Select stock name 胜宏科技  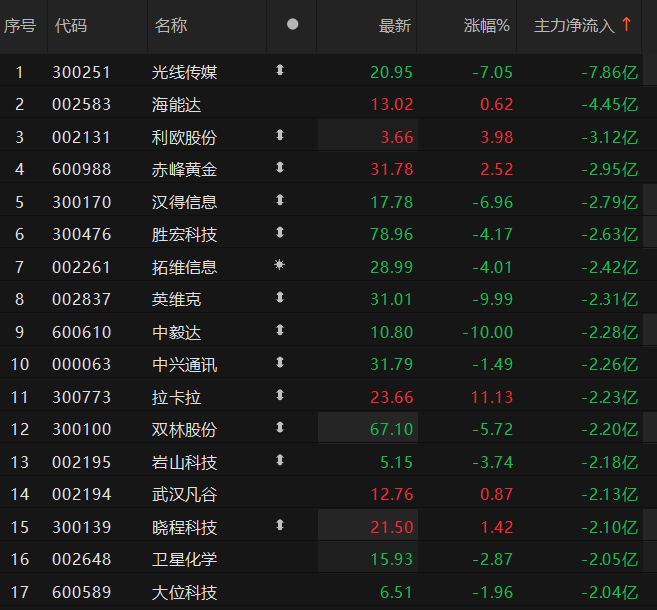point(184,235)
